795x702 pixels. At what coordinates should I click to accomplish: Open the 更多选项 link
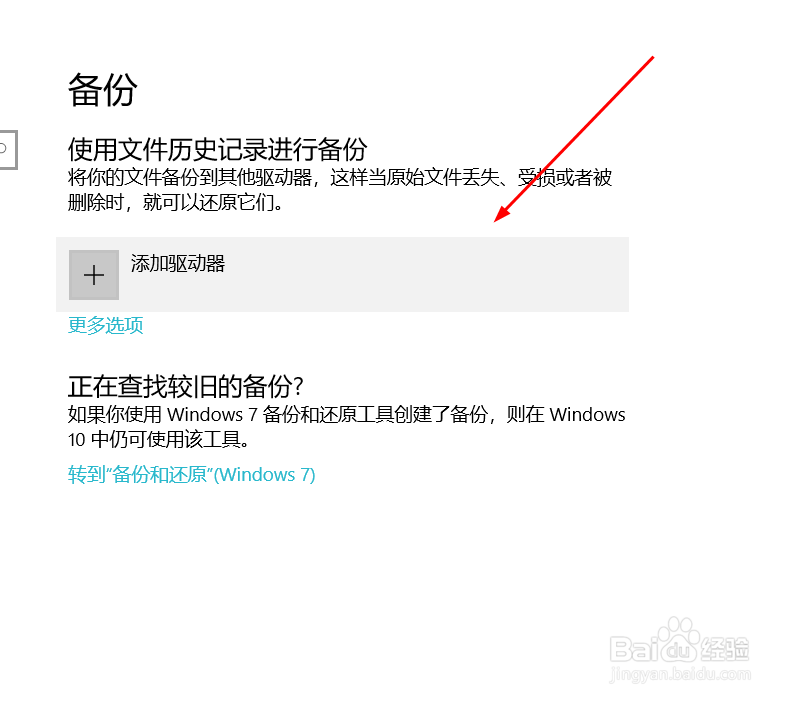tap(105, 325)
